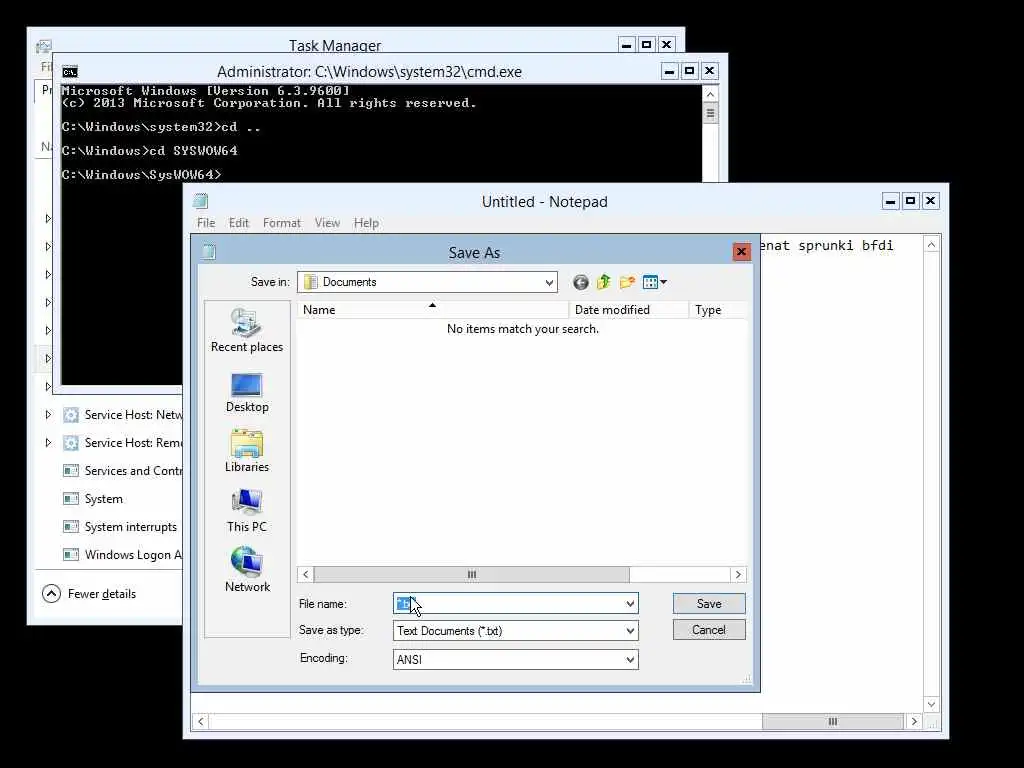Click the 'cd SYSWOW64' command line text
Image resolution: width=1024 pixels, height=768 pixels.
point(193,150)
